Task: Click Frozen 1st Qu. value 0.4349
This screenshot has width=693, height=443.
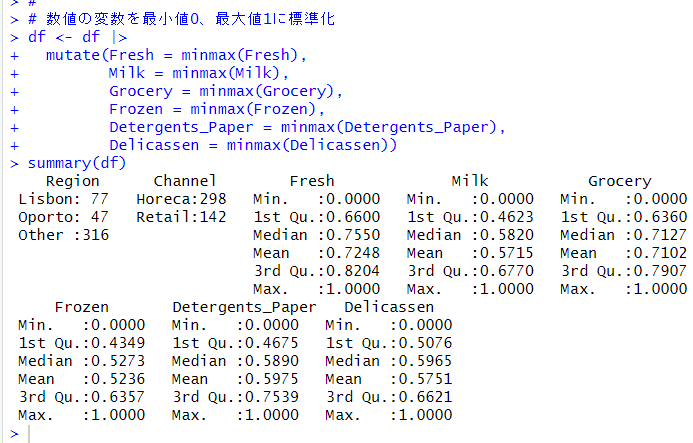Action: [x=118, y=344]
